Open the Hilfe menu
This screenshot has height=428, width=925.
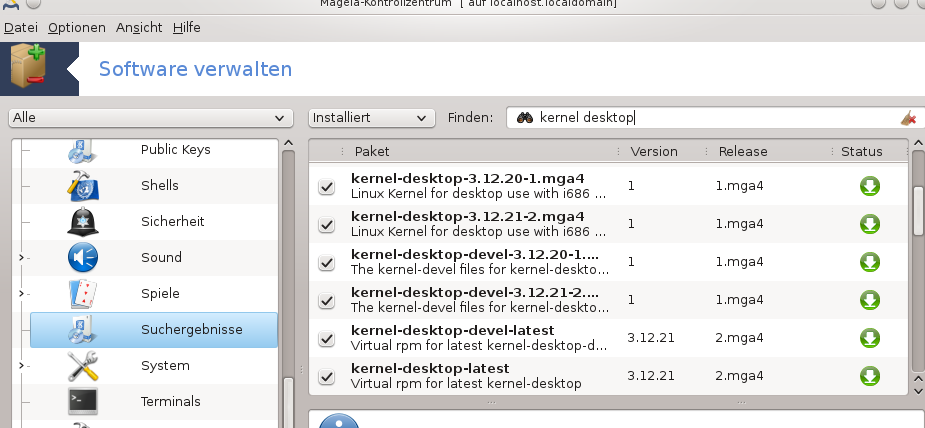tap(186, 28)
